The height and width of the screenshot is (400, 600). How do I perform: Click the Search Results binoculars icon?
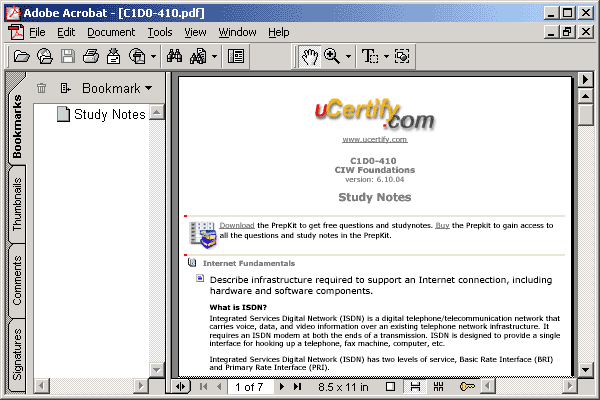point(198,57)
